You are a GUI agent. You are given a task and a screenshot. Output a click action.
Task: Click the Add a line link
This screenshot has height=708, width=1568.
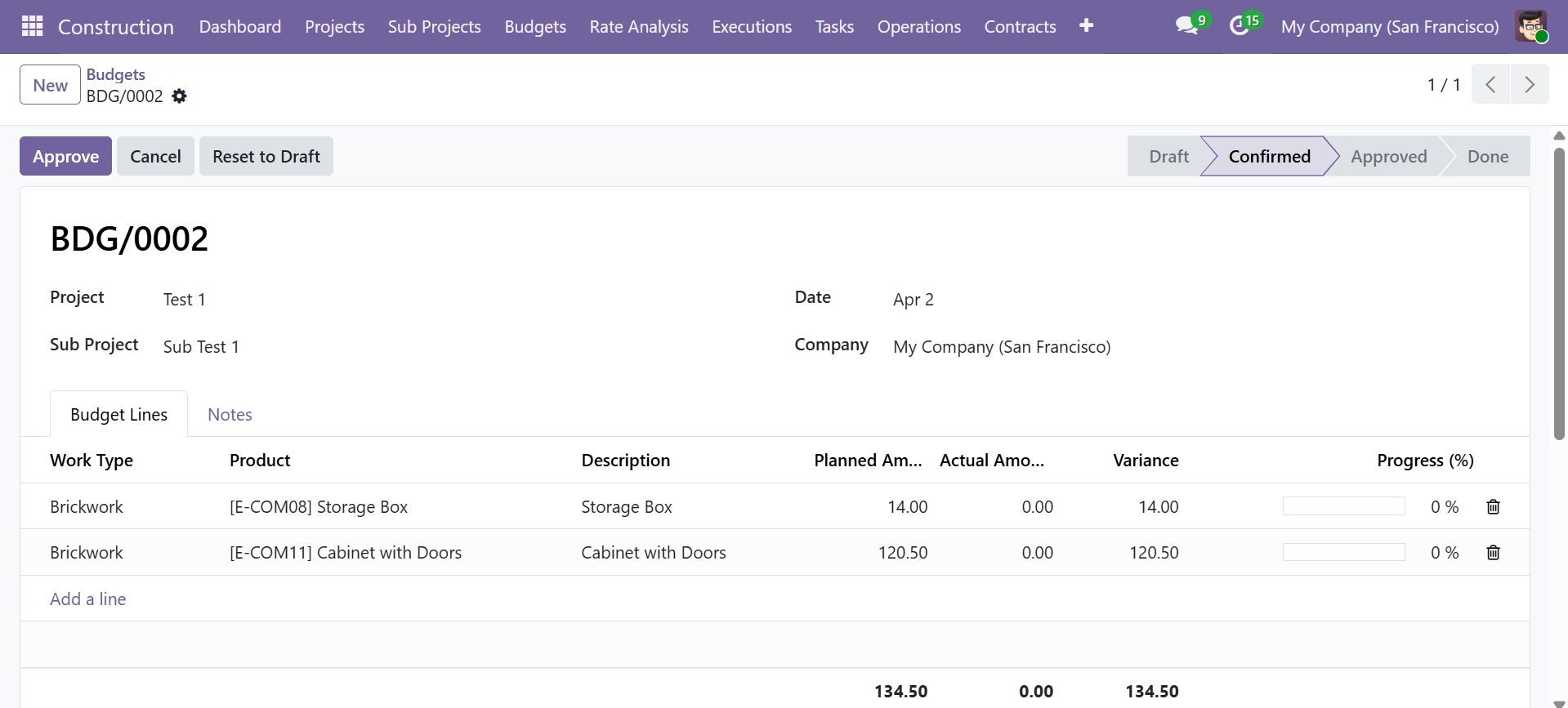[x=88, y=599]
